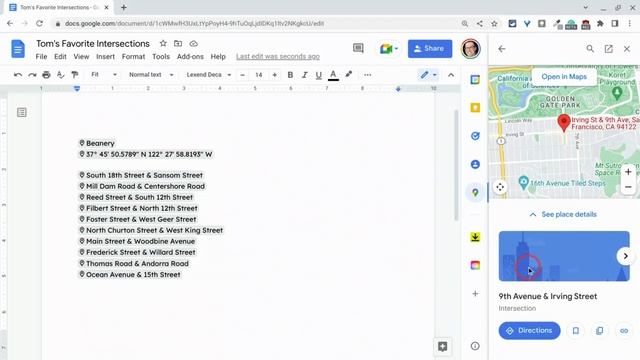
Task: Click the link icon next to Directions
Action: tap(624, 331)
